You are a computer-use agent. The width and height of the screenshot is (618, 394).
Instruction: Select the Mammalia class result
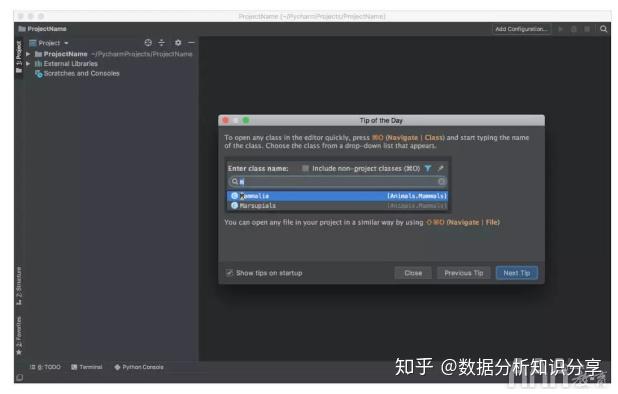pyautogui.click(x=337, y=196)
